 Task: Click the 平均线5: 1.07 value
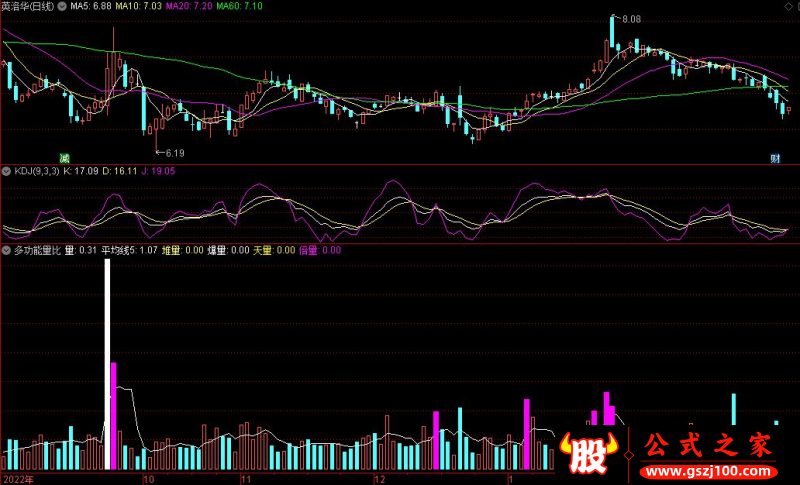[130, 250]
